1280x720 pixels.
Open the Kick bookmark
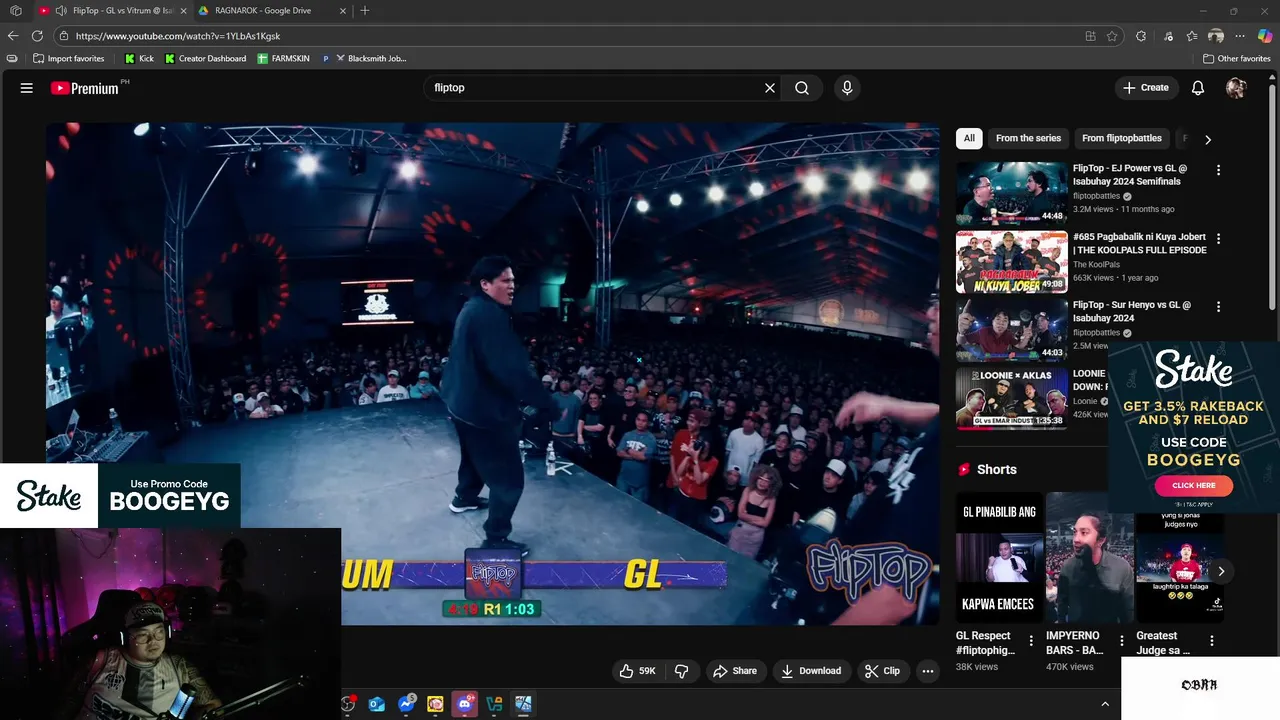point(139,58)
